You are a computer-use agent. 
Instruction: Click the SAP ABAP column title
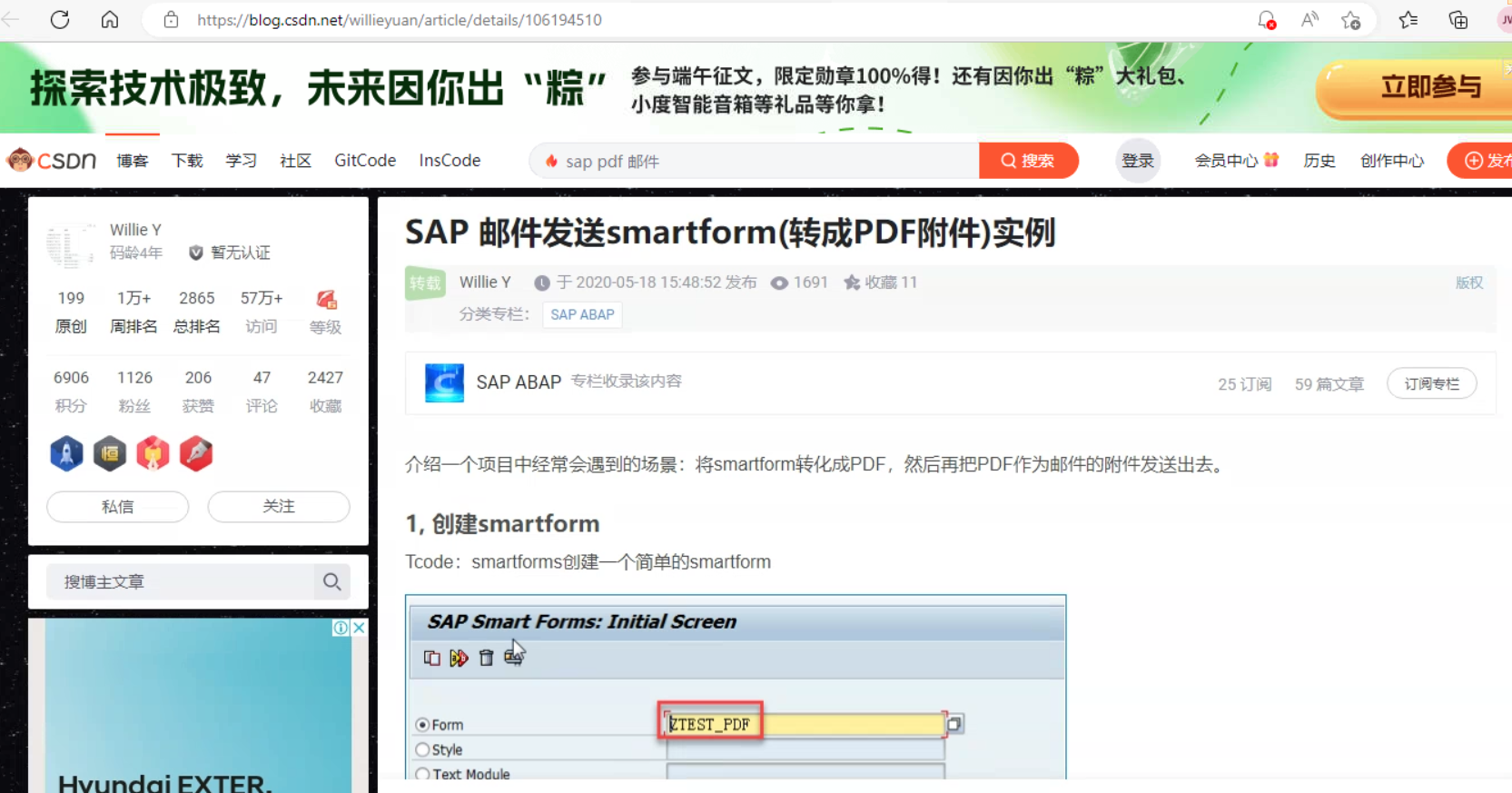click(x=519, y=382)
